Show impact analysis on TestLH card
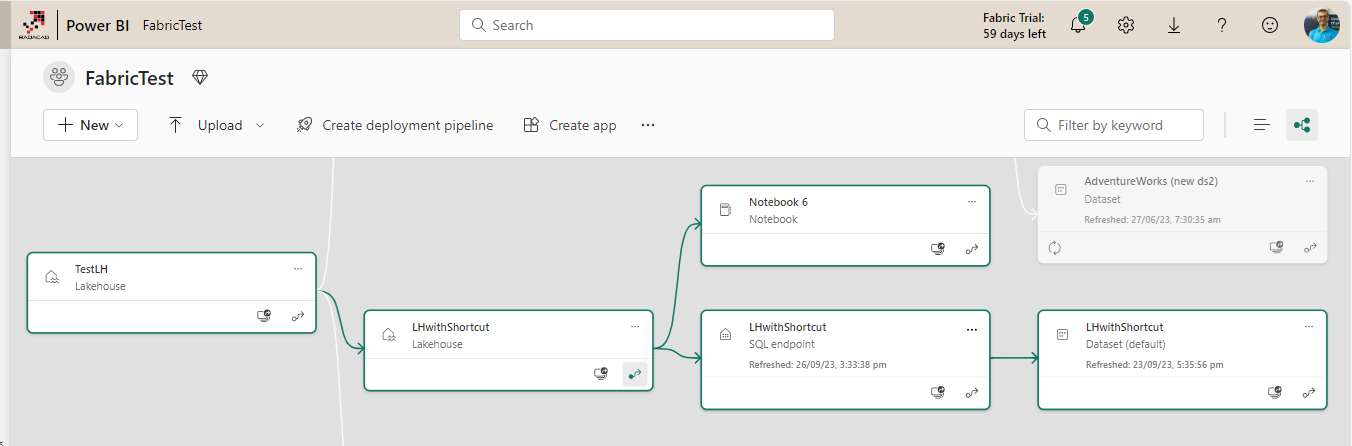This screenshot has width=1352, height=446. click(264, 316)
